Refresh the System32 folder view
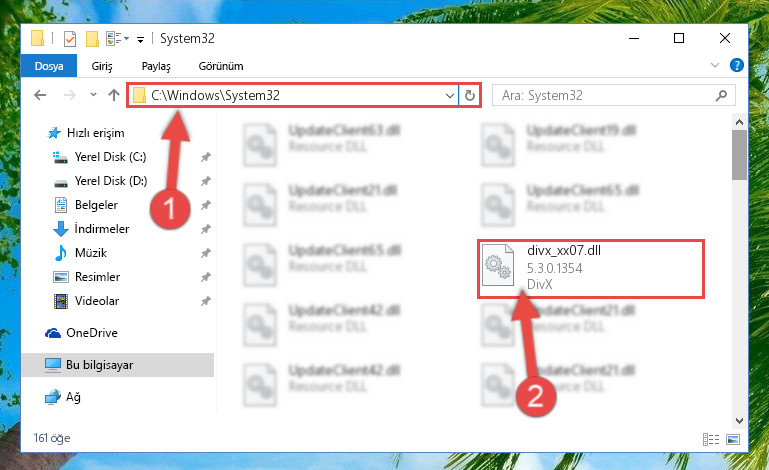 (470, 95)
